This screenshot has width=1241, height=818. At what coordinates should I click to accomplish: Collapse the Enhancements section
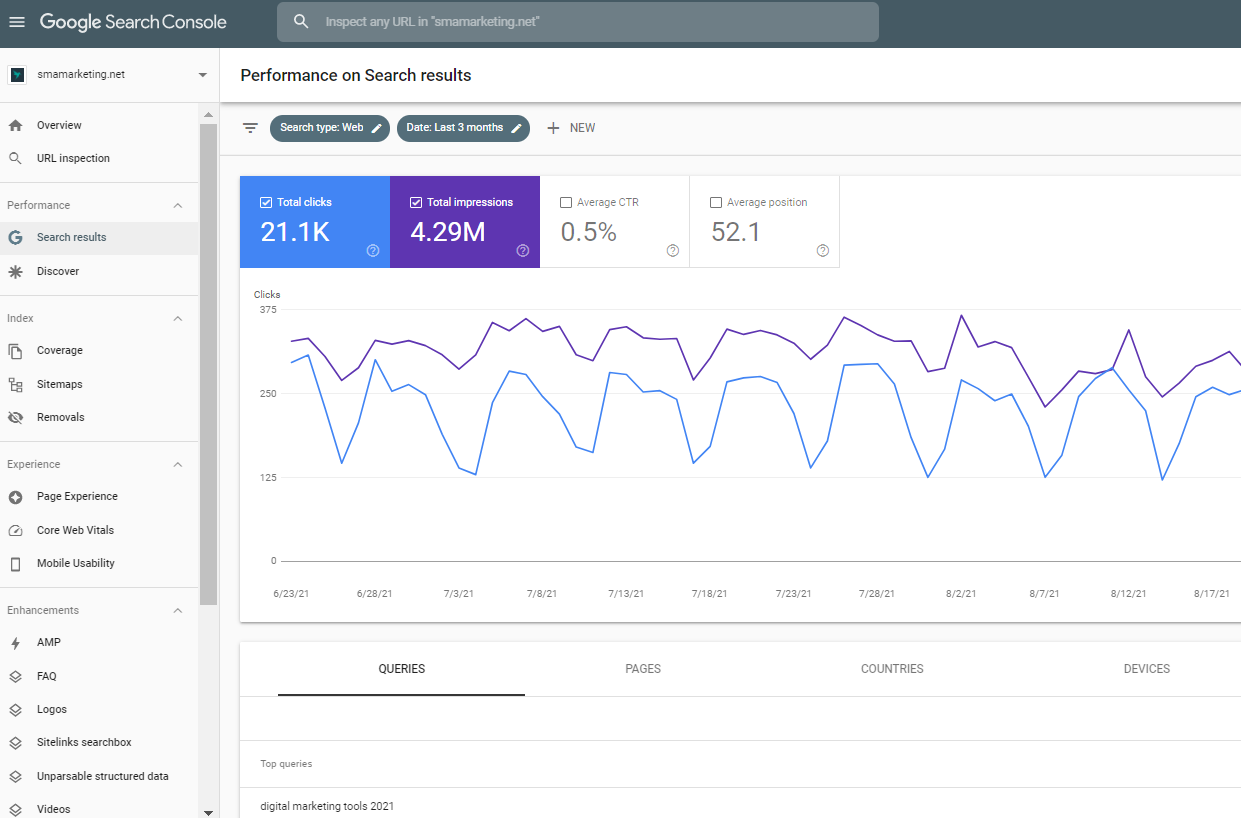(178, 610)
